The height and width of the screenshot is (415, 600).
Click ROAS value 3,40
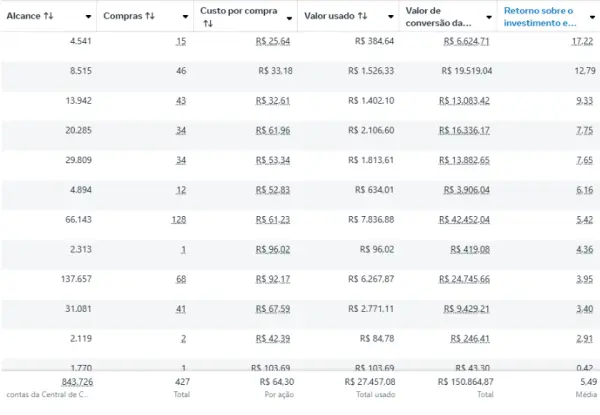point(585,309)
